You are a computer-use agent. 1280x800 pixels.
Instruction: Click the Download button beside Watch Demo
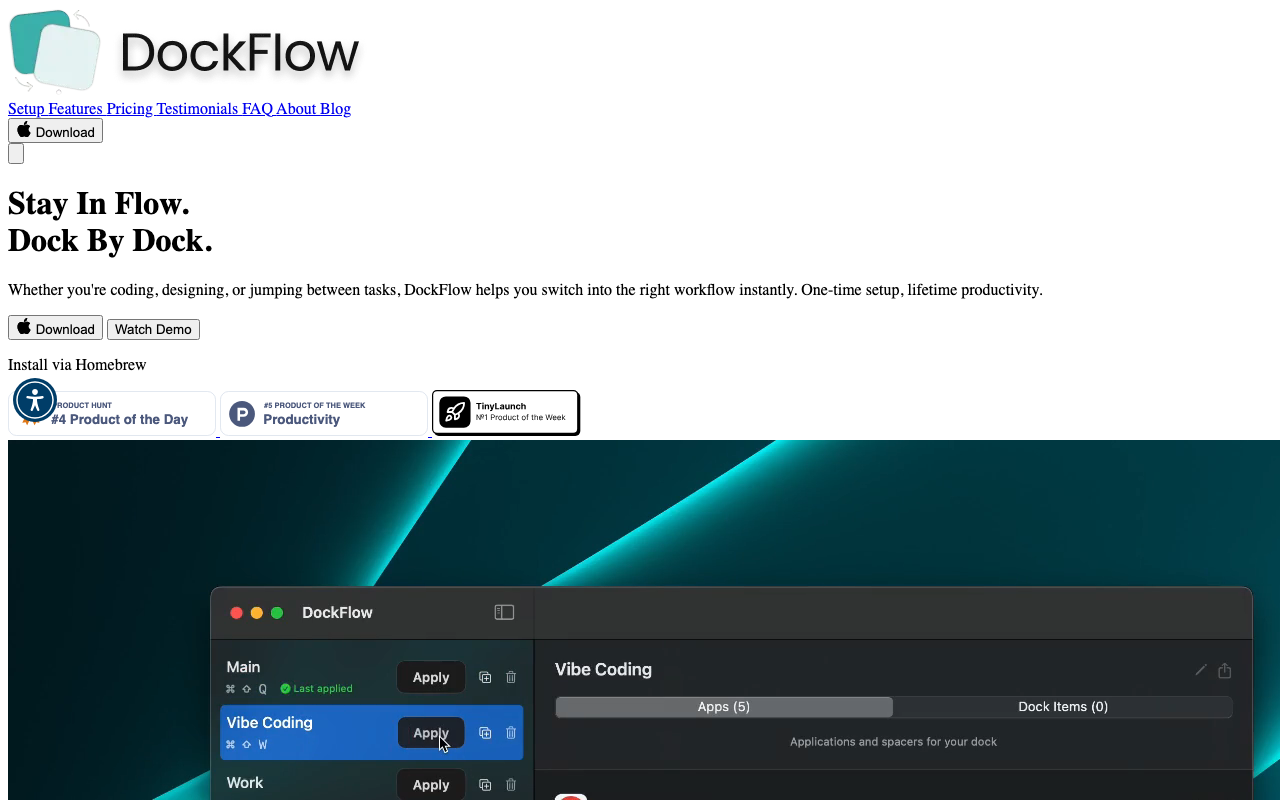(55, 328)
